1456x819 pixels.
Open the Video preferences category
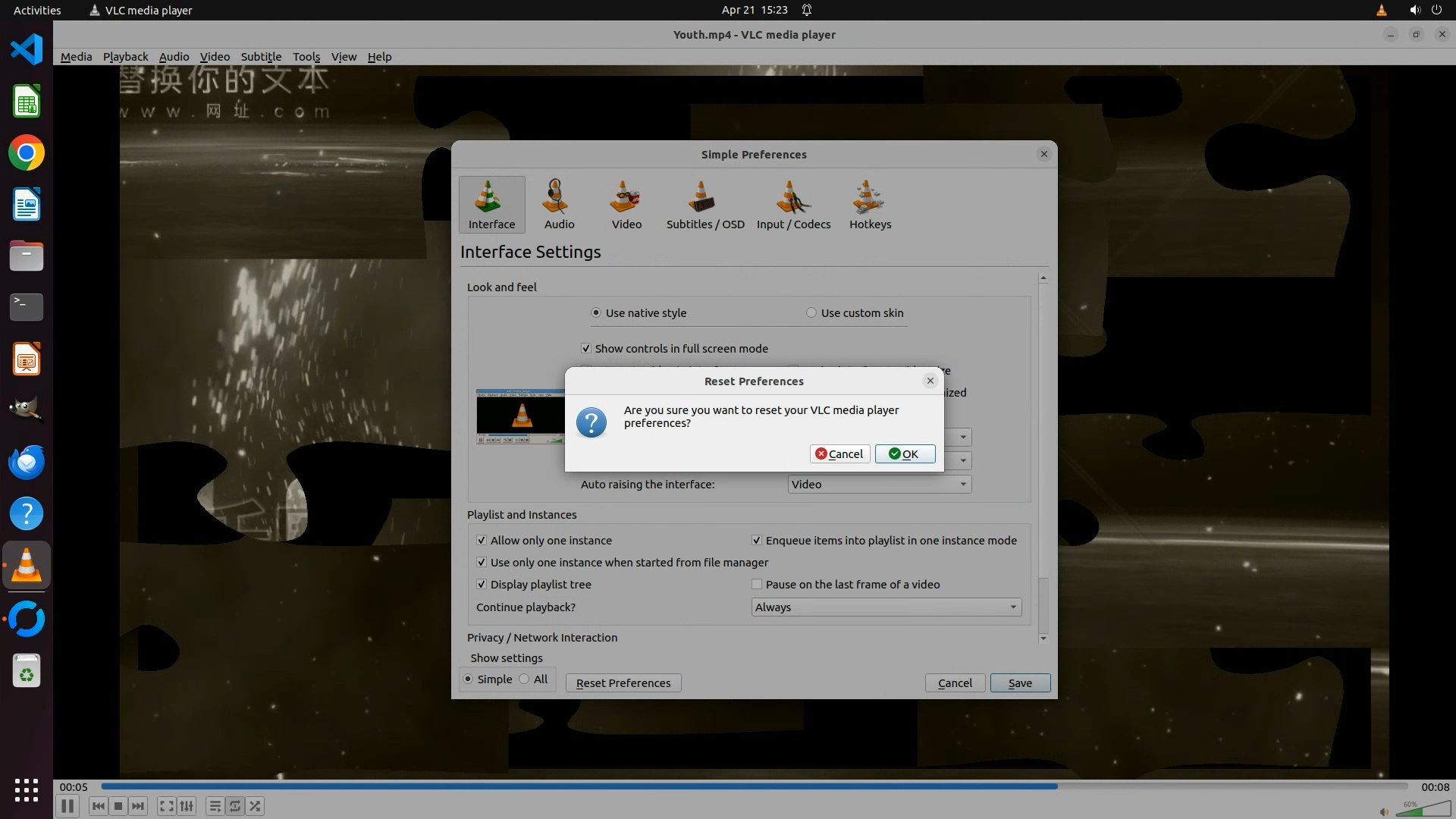point(626,203)
